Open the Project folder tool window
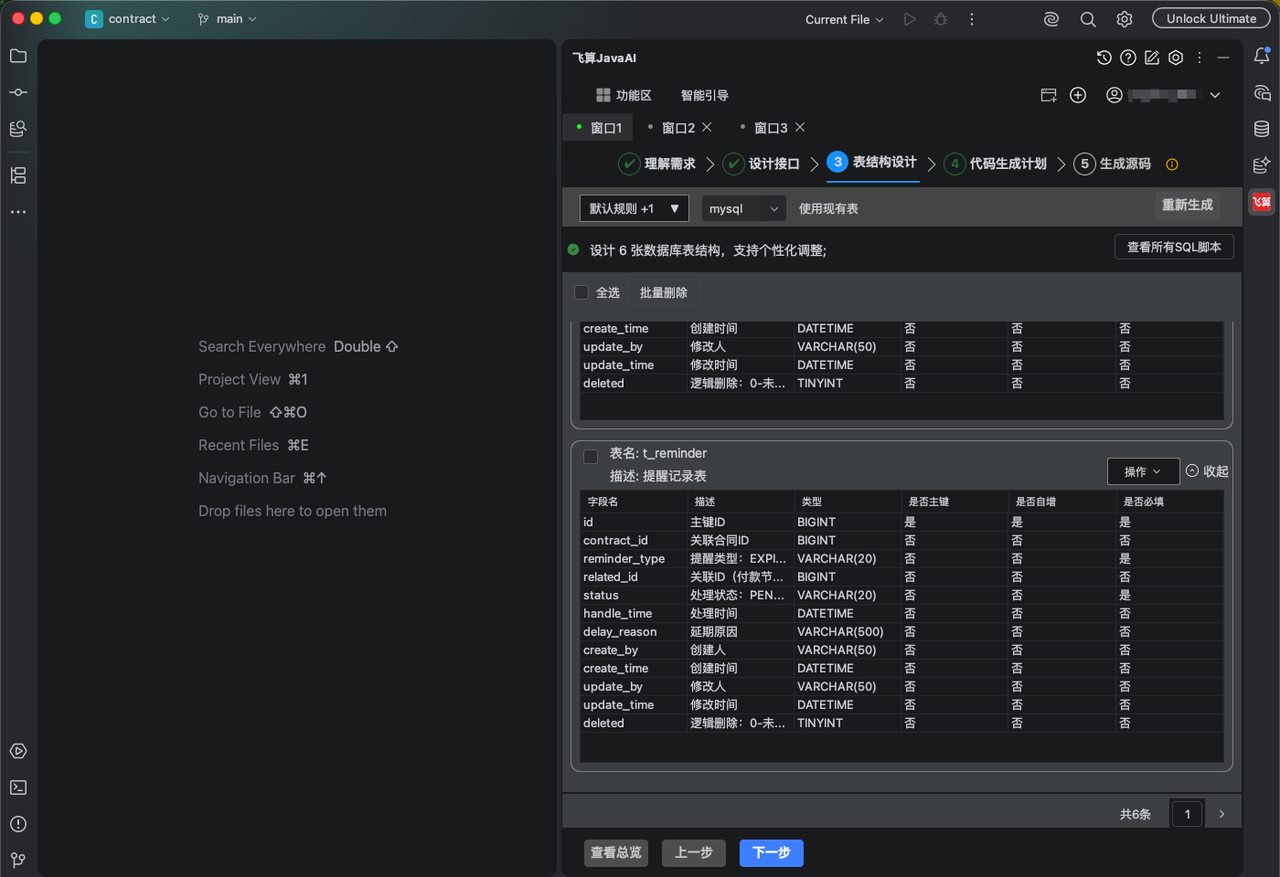Image resolution: width=1280 pixels, height=877 pixels. [x=18, y=56]
